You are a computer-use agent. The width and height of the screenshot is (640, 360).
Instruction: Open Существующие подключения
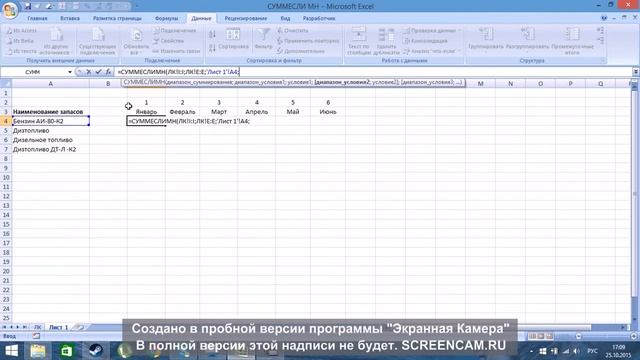(x=98, y=41)
